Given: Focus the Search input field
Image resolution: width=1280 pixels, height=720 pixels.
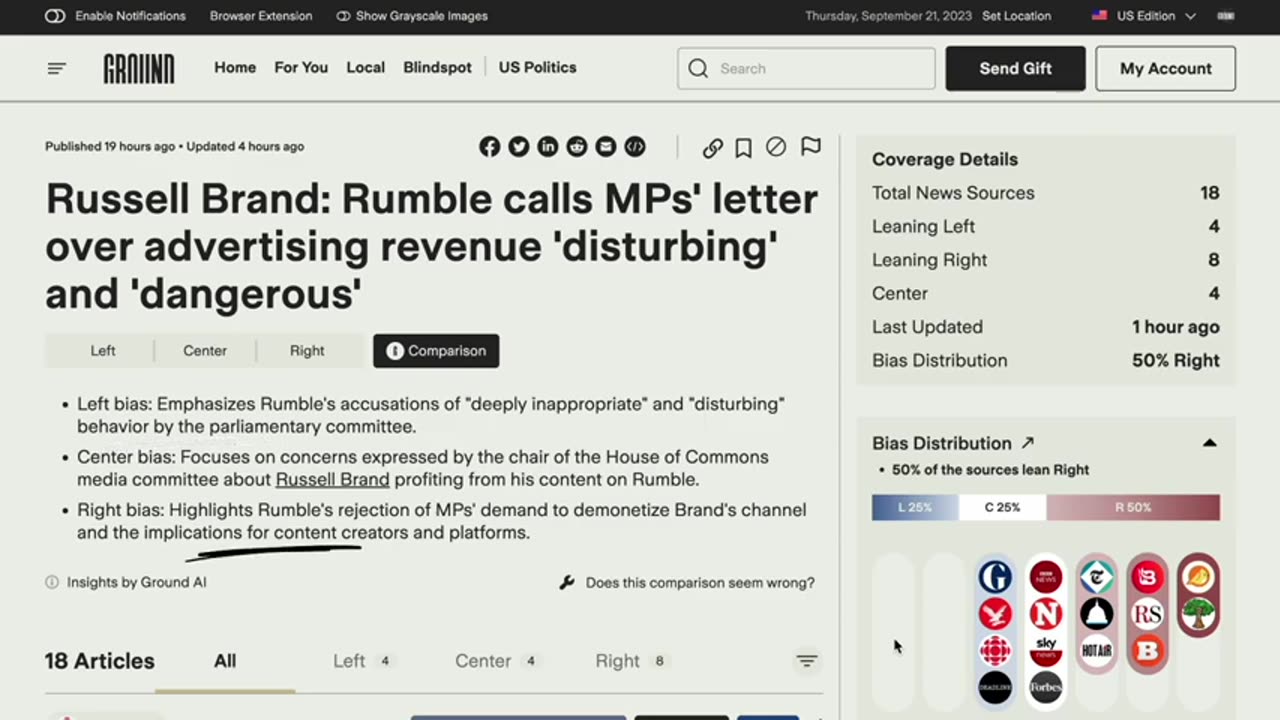Looking at the screenshot, I should point(806,68).
